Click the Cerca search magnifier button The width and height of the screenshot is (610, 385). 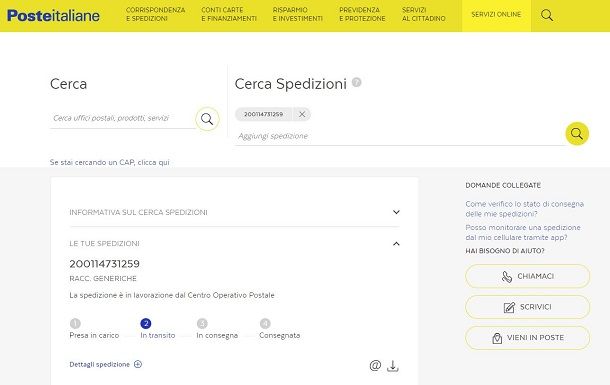click(207, 119)
